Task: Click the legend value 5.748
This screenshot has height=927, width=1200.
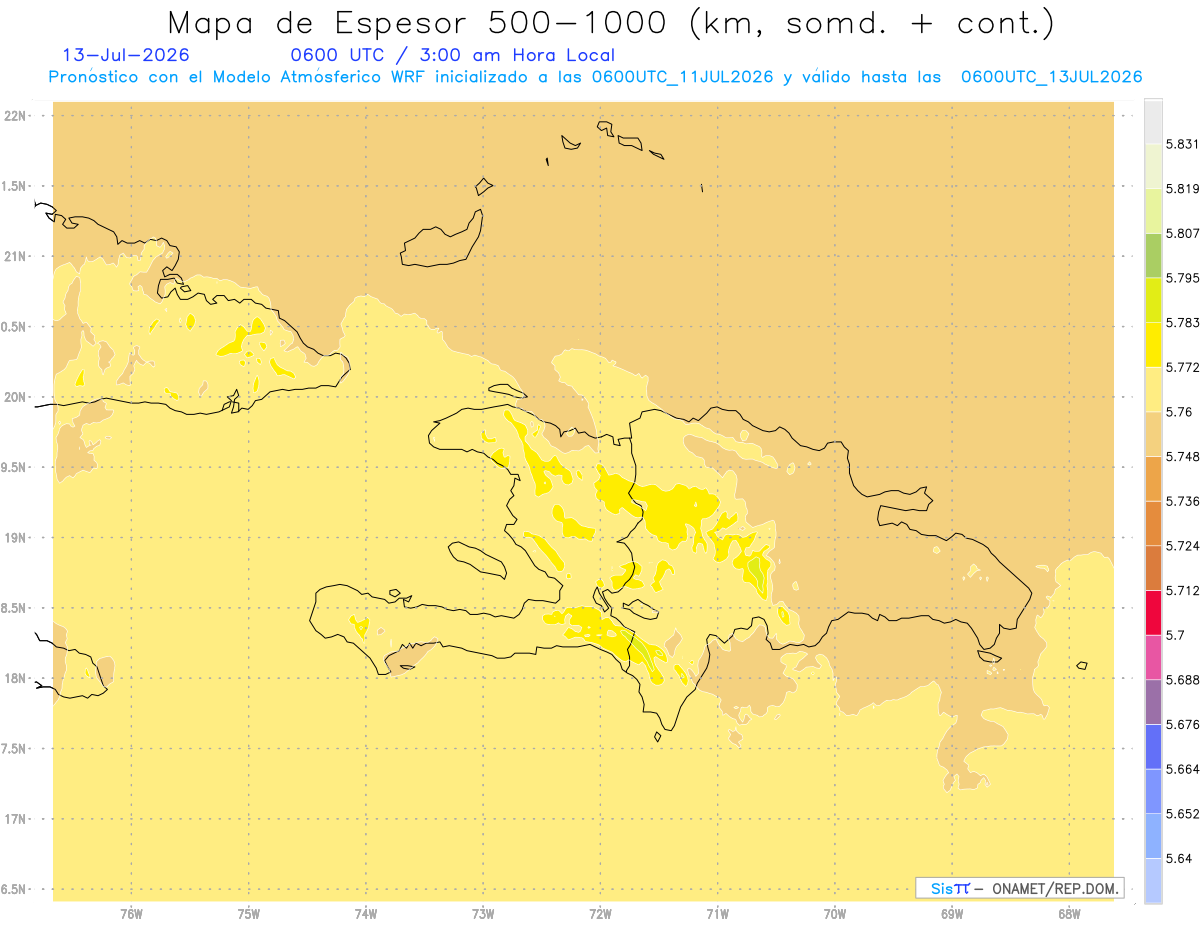Action: pos(1182,457)
